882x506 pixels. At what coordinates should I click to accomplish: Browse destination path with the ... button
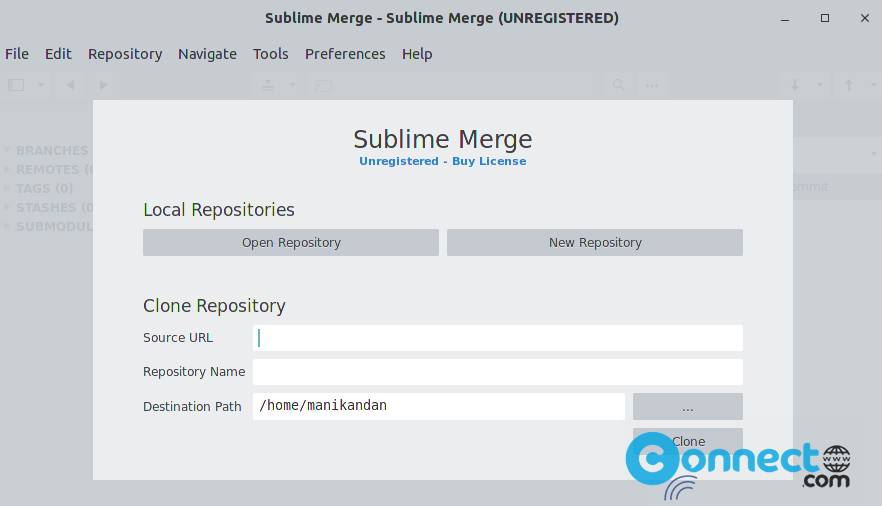(x=687, y=406)
